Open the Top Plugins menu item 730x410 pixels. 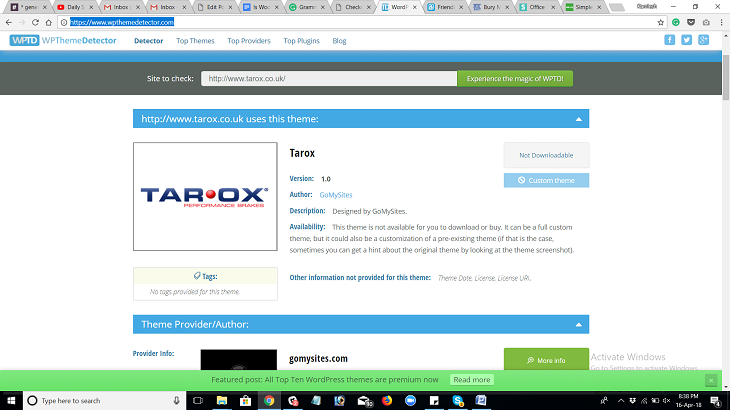(301, 41)
